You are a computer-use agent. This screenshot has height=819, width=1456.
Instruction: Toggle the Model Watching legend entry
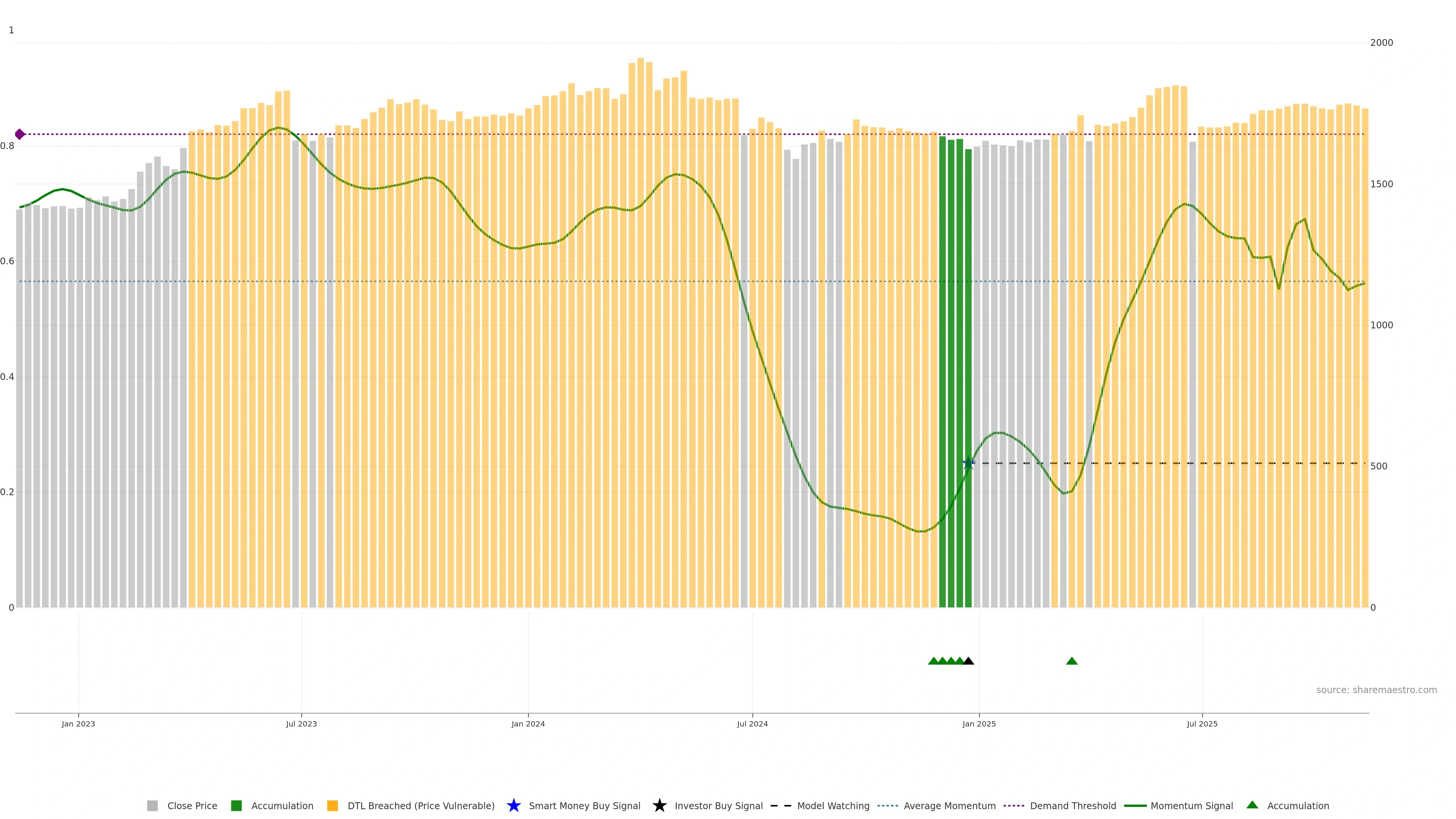point(833,806)
